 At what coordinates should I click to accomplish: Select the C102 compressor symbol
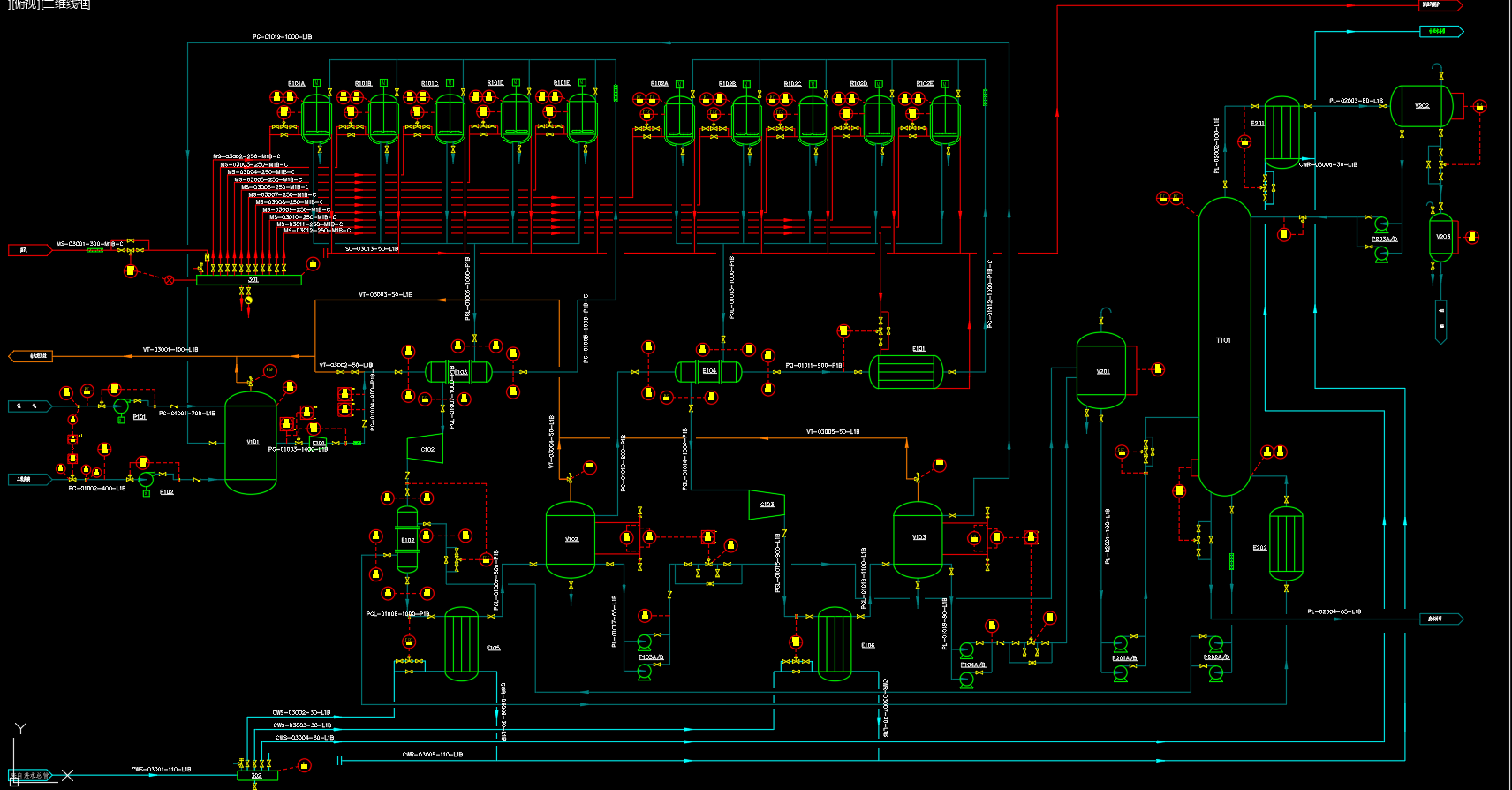(425, 448)
